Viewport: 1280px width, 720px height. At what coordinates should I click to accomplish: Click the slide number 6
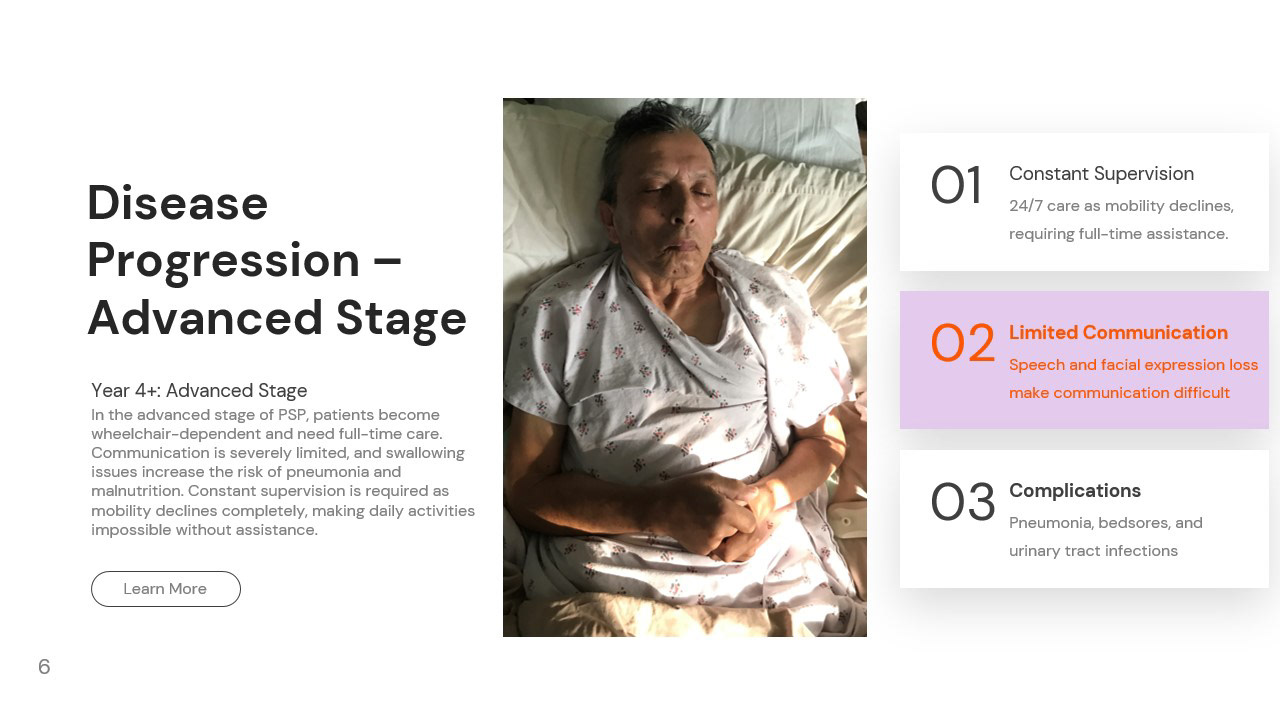(44, 667)
